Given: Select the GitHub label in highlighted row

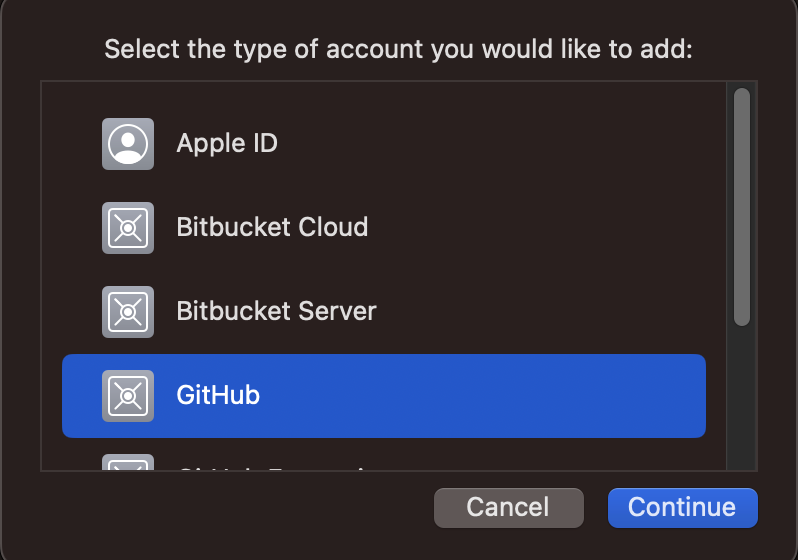Looking at the screenshot, I should point(218,395).
